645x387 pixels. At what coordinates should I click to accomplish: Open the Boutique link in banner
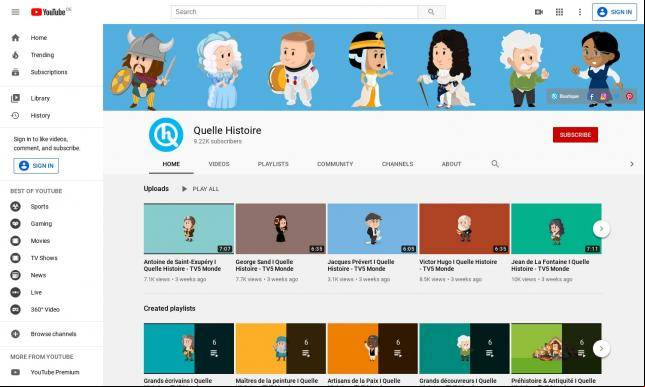[566, 97]
